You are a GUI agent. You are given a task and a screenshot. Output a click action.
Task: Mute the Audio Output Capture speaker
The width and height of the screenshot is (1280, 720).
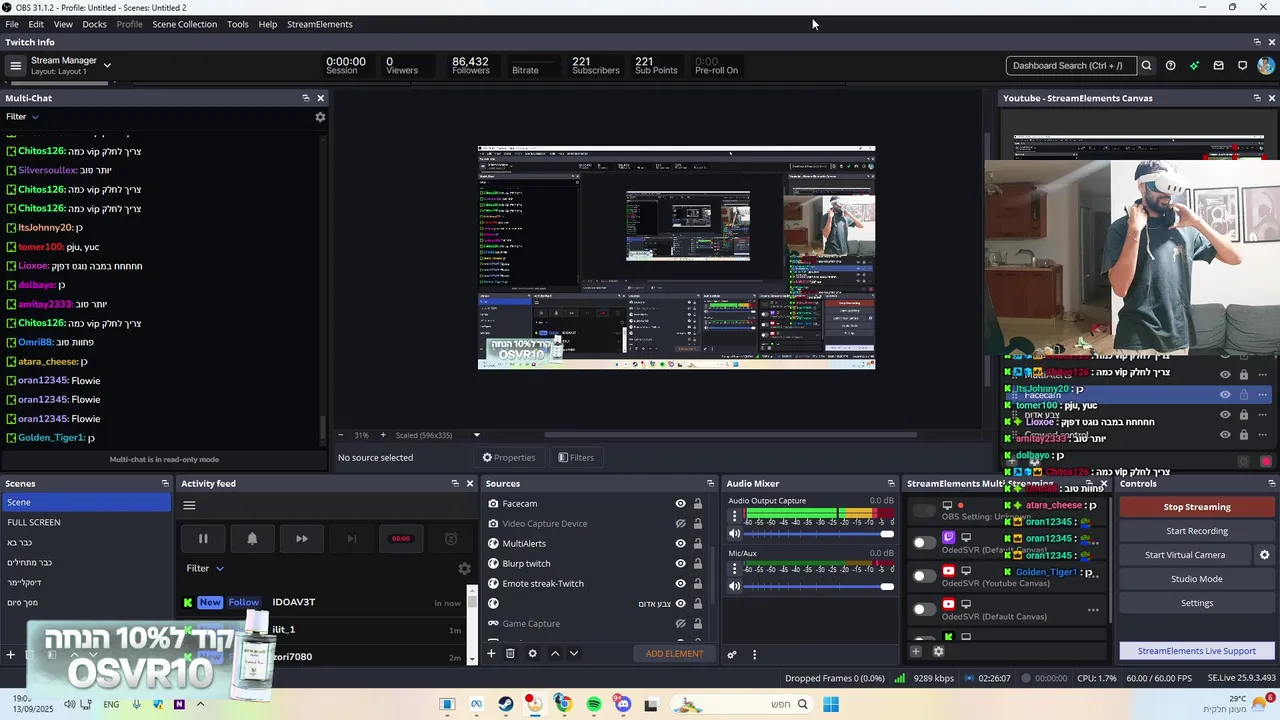(x=735, y=534)
